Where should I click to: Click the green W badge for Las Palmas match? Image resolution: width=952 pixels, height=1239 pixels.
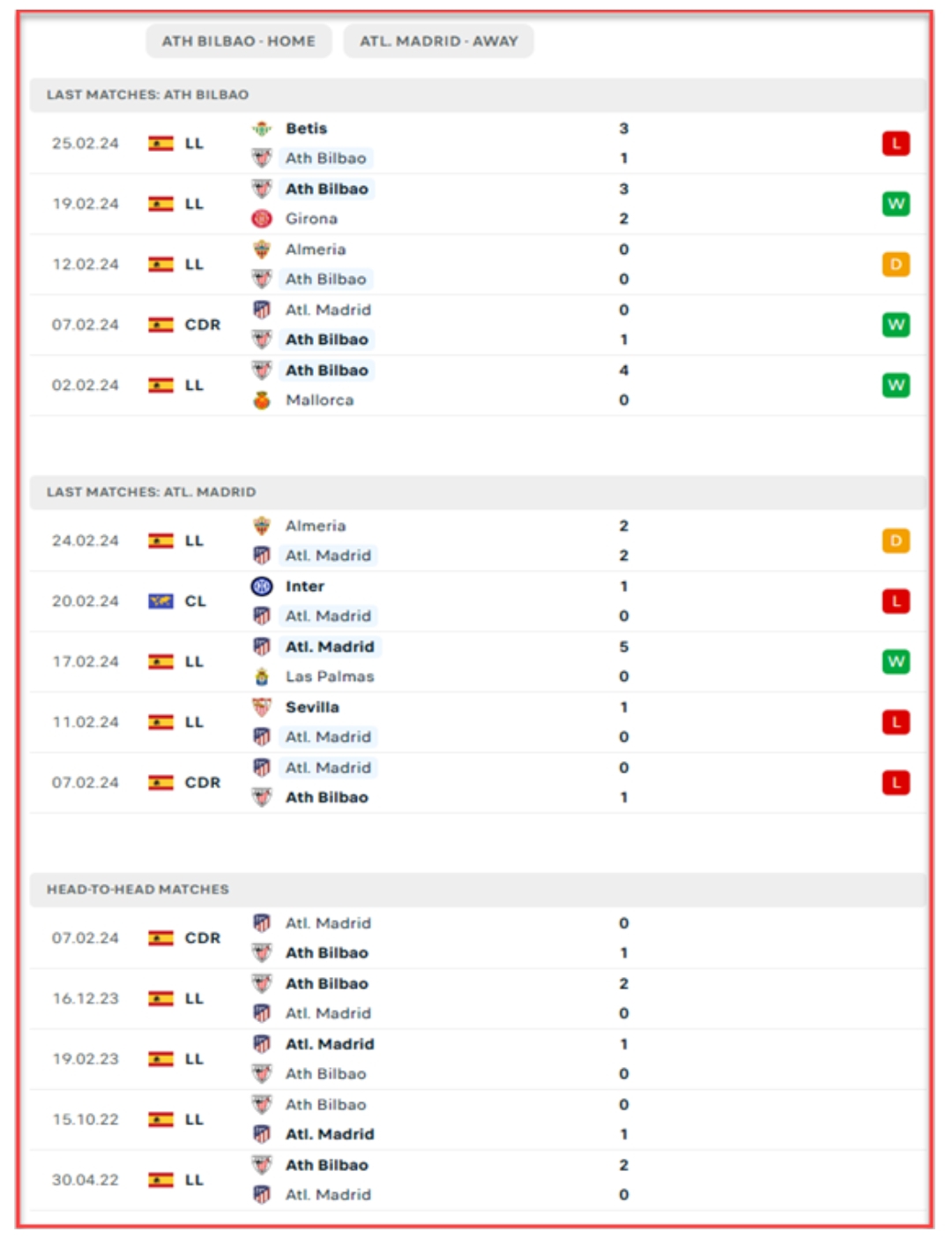(x=896, y=661)
